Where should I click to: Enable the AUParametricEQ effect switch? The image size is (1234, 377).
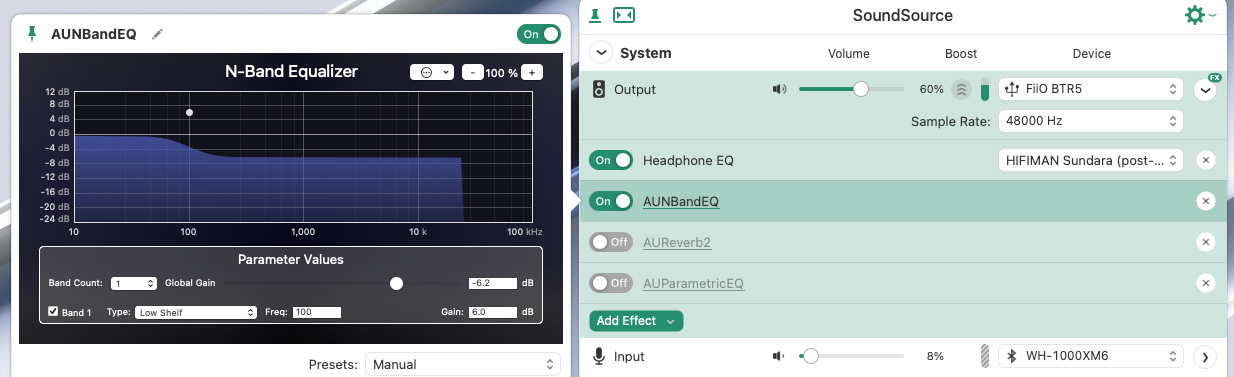pyautogui.click(x=611, y=283)
